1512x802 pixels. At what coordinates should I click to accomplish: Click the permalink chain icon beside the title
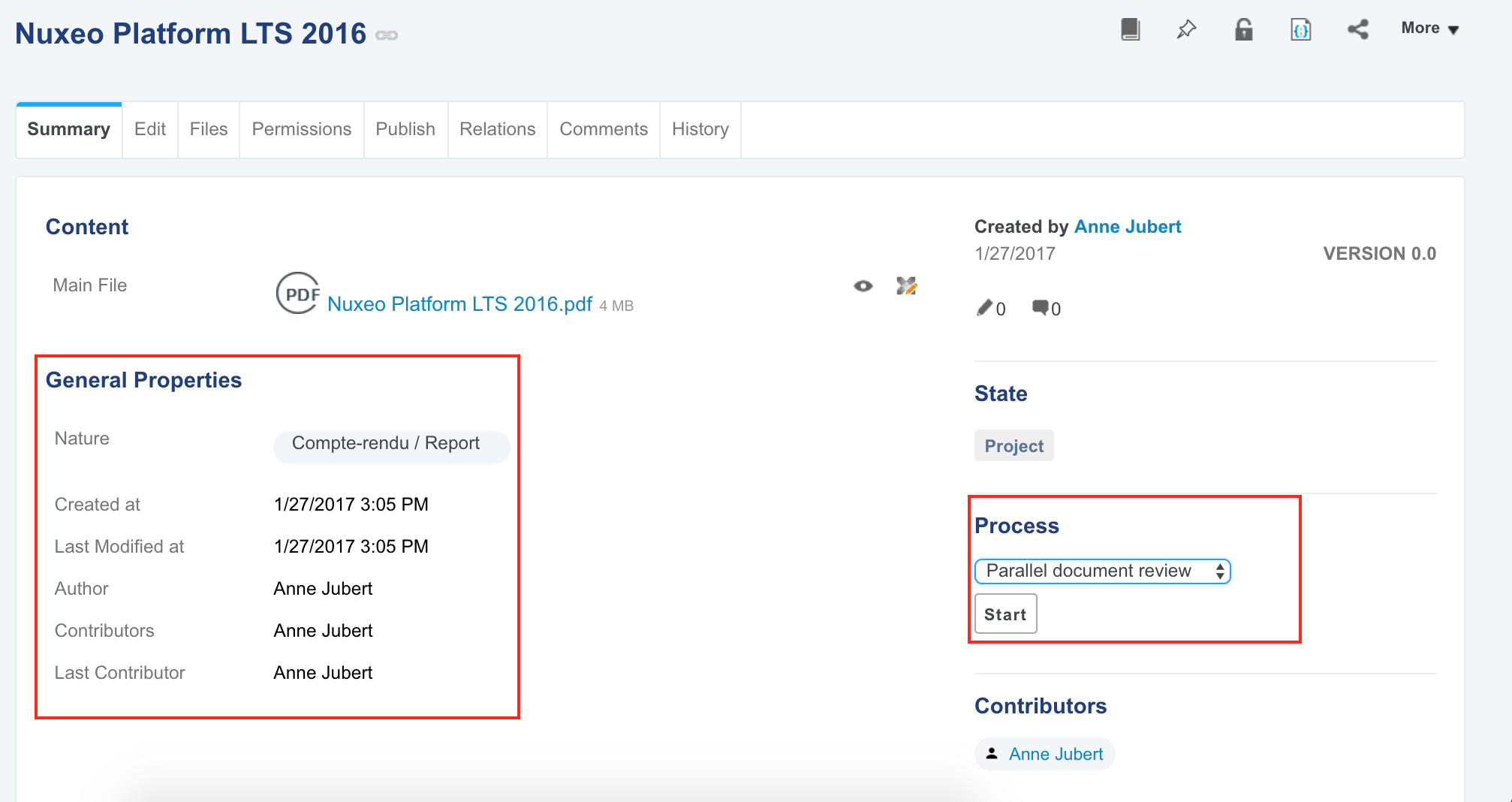click(387, 35)
